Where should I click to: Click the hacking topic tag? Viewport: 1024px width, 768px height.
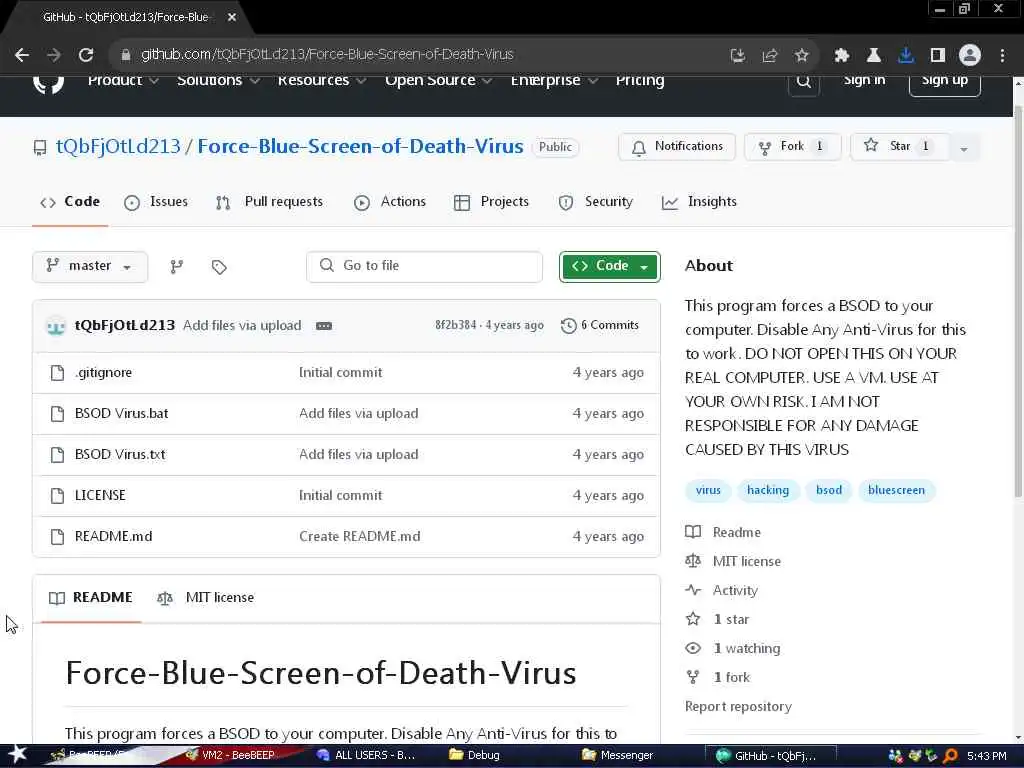pyautogui.click(x=768, y=490)
